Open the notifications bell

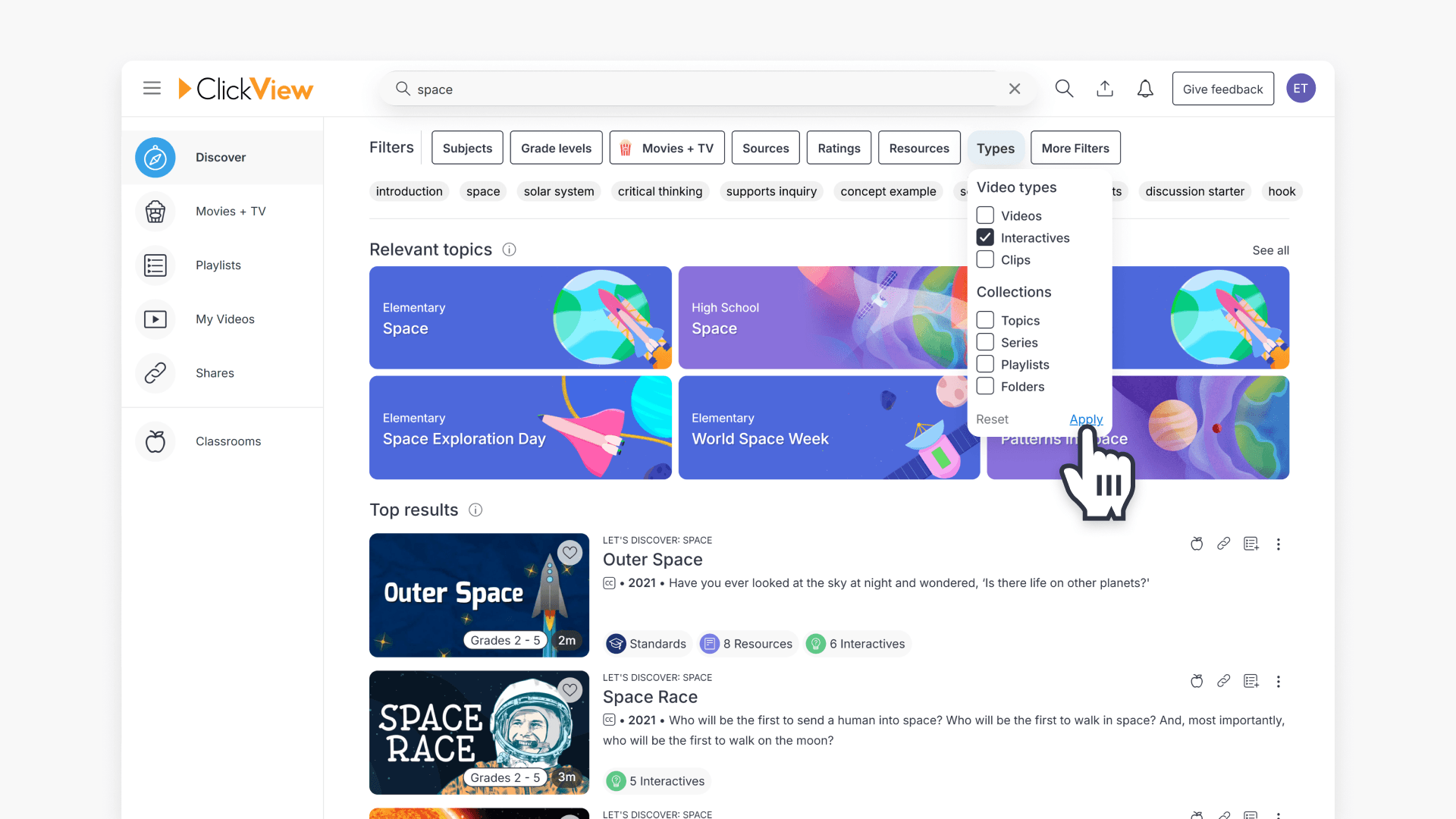point(1145,88)
